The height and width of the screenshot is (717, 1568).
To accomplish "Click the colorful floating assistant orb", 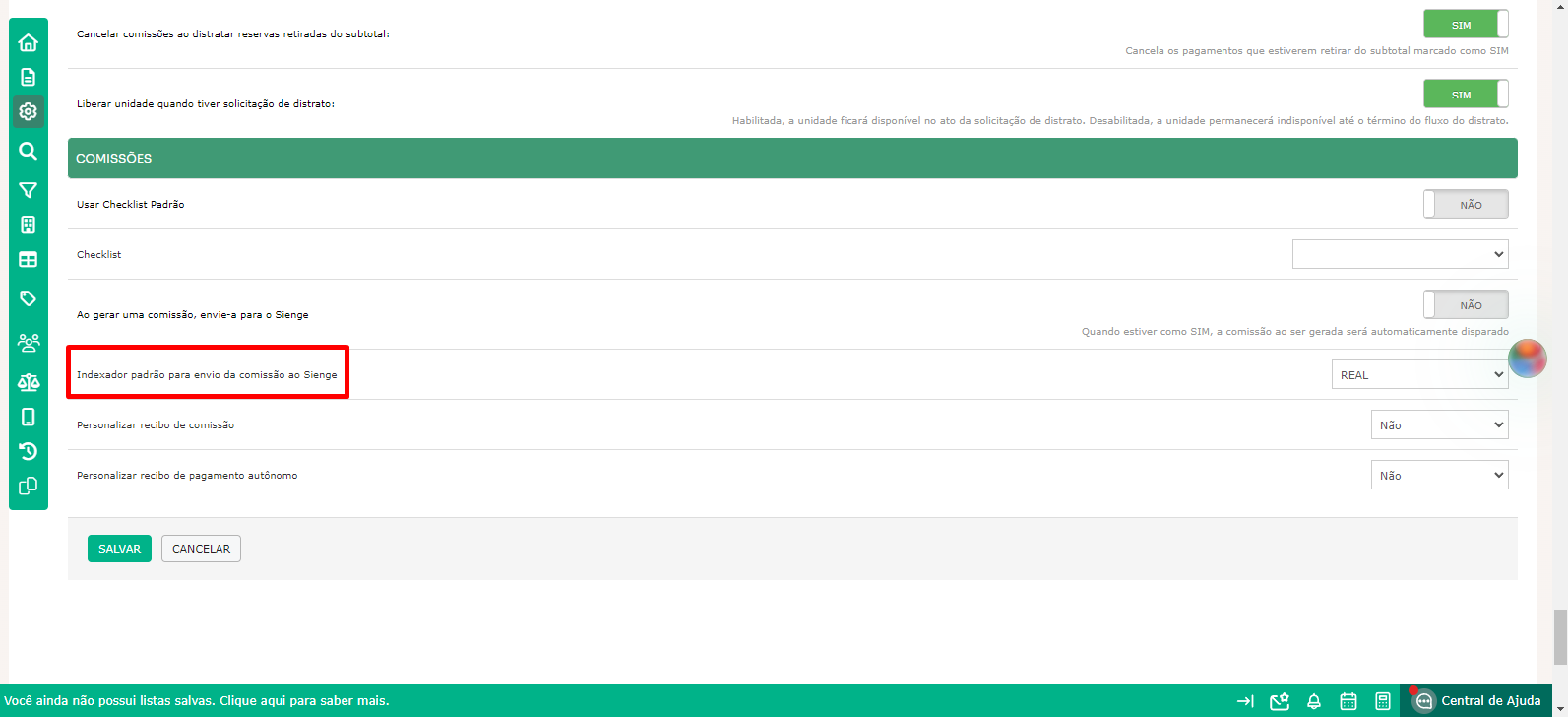I will point(1528,358).
